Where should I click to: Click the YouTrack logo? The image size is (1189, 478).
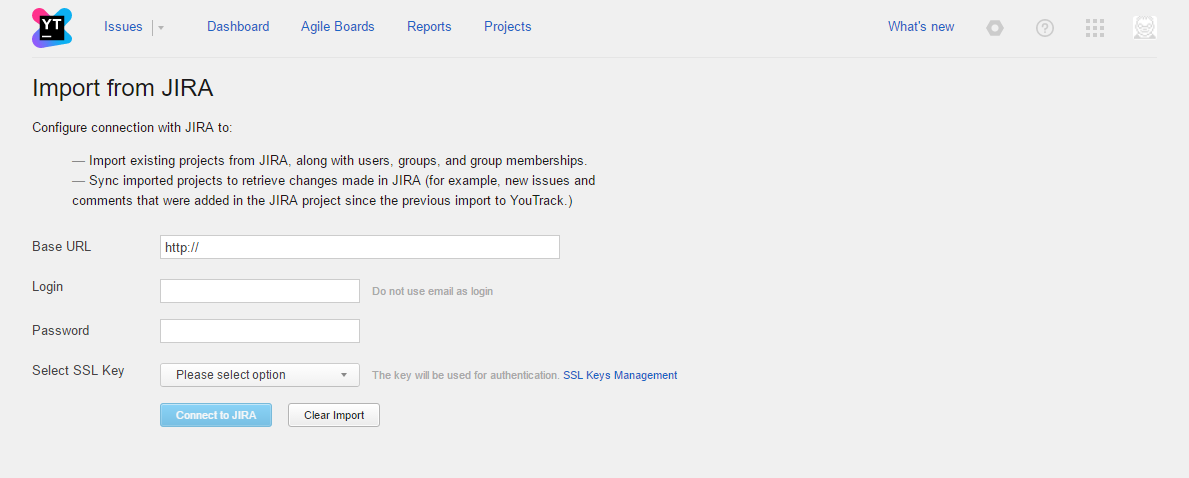52,27
